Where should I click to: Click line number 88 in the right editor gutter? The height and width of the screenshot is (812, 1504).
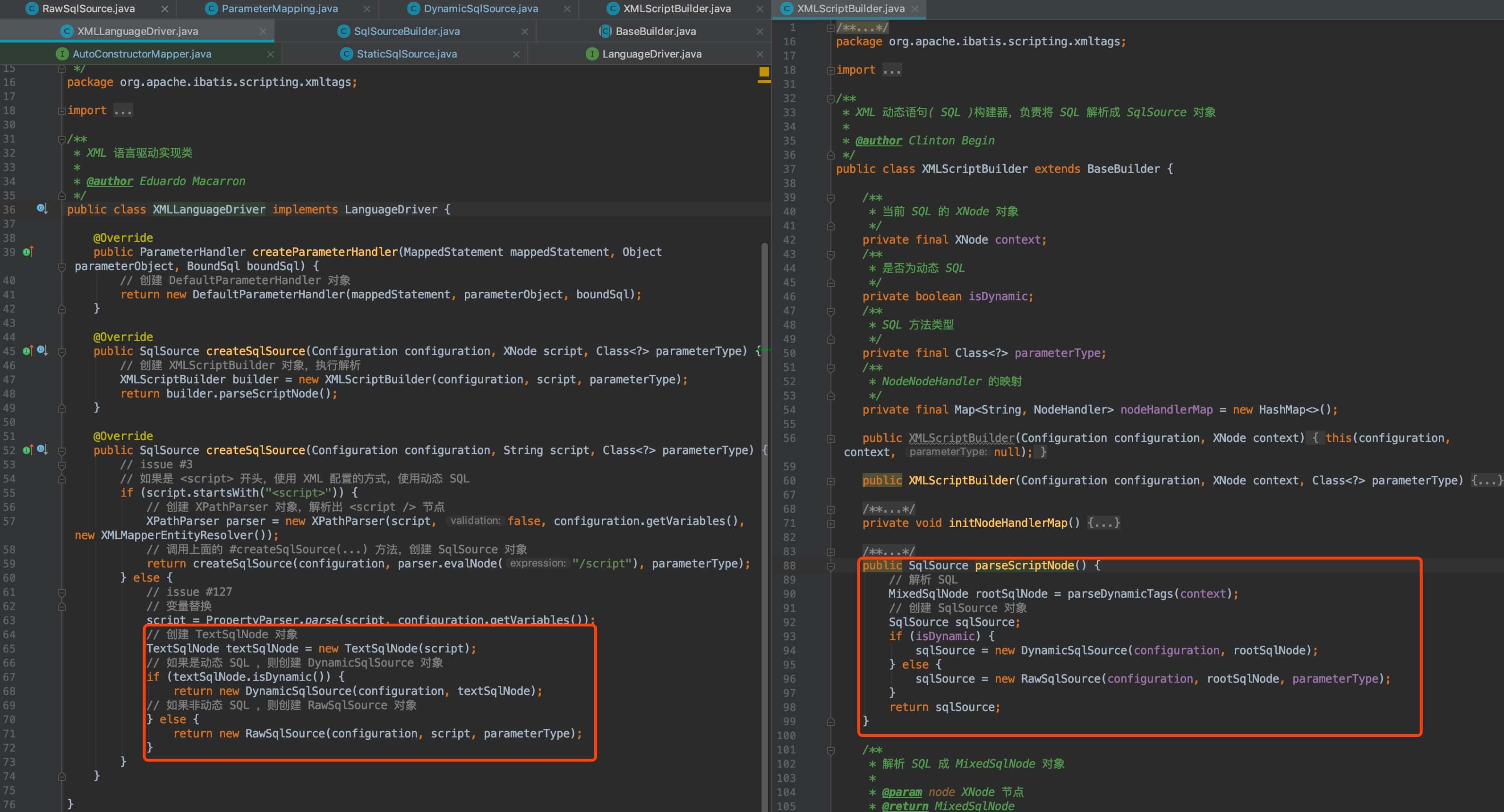click(x=789, y=566)
